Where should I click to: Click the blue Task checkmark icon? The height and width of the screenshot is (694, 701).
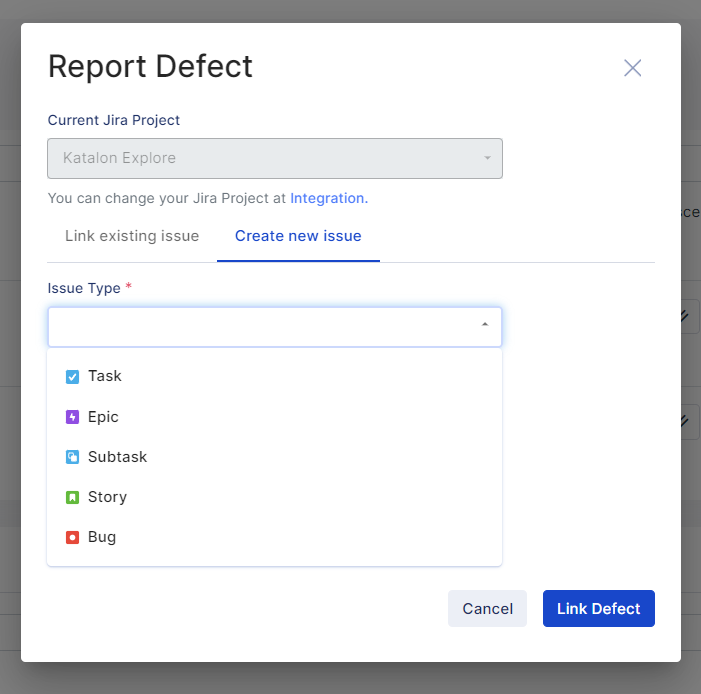[x=72, y=377]
